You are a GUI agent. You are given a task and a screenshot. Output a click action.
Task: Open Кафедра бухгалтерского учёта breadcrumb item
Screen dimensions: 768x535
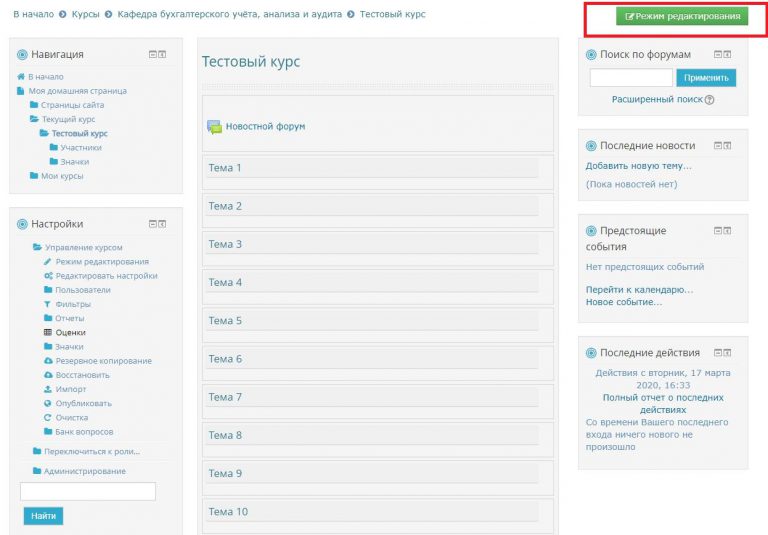click(x=229, y=15)
